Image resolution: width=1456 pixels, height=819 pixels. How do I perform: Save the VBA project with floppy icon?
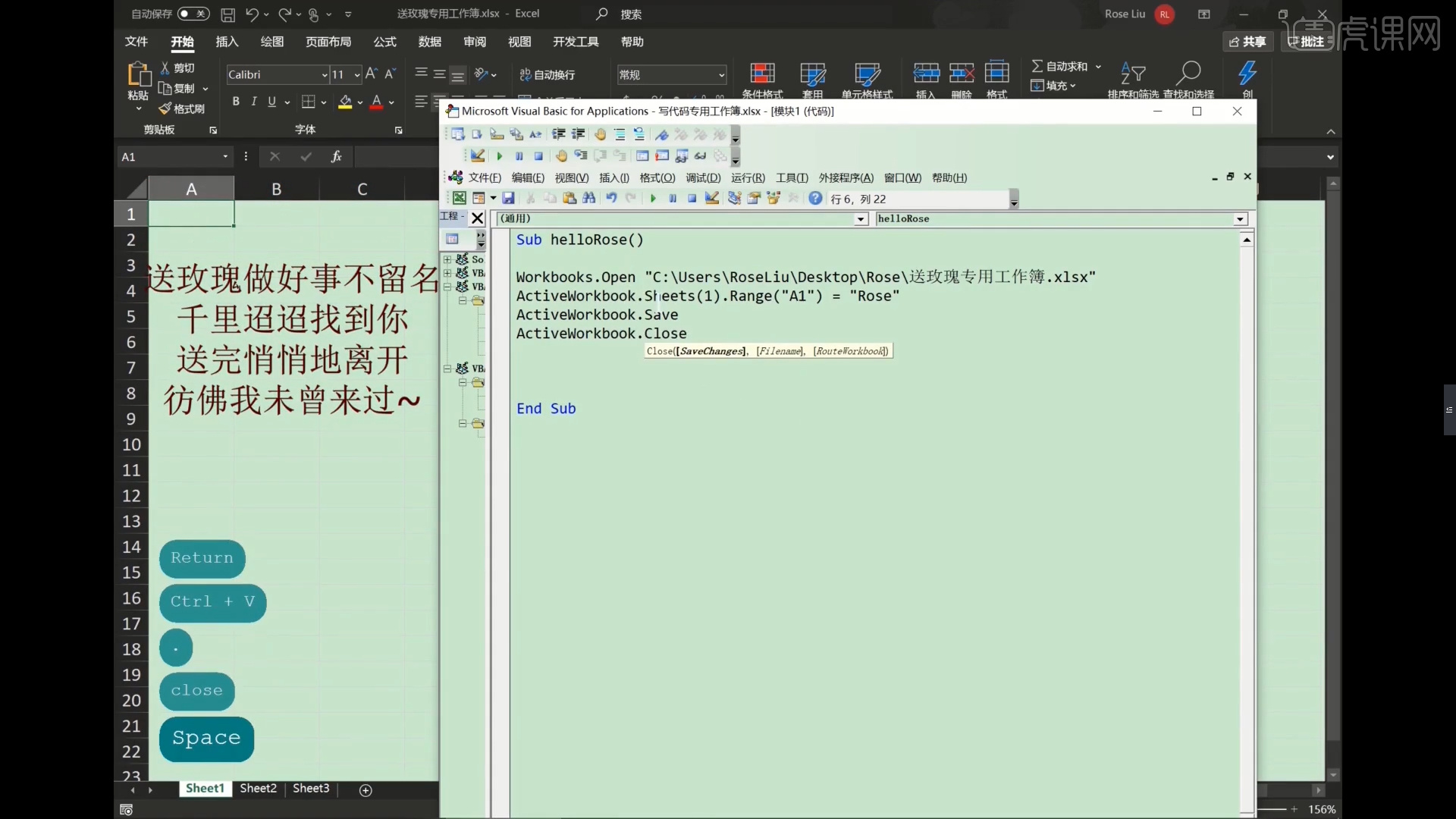508,199
